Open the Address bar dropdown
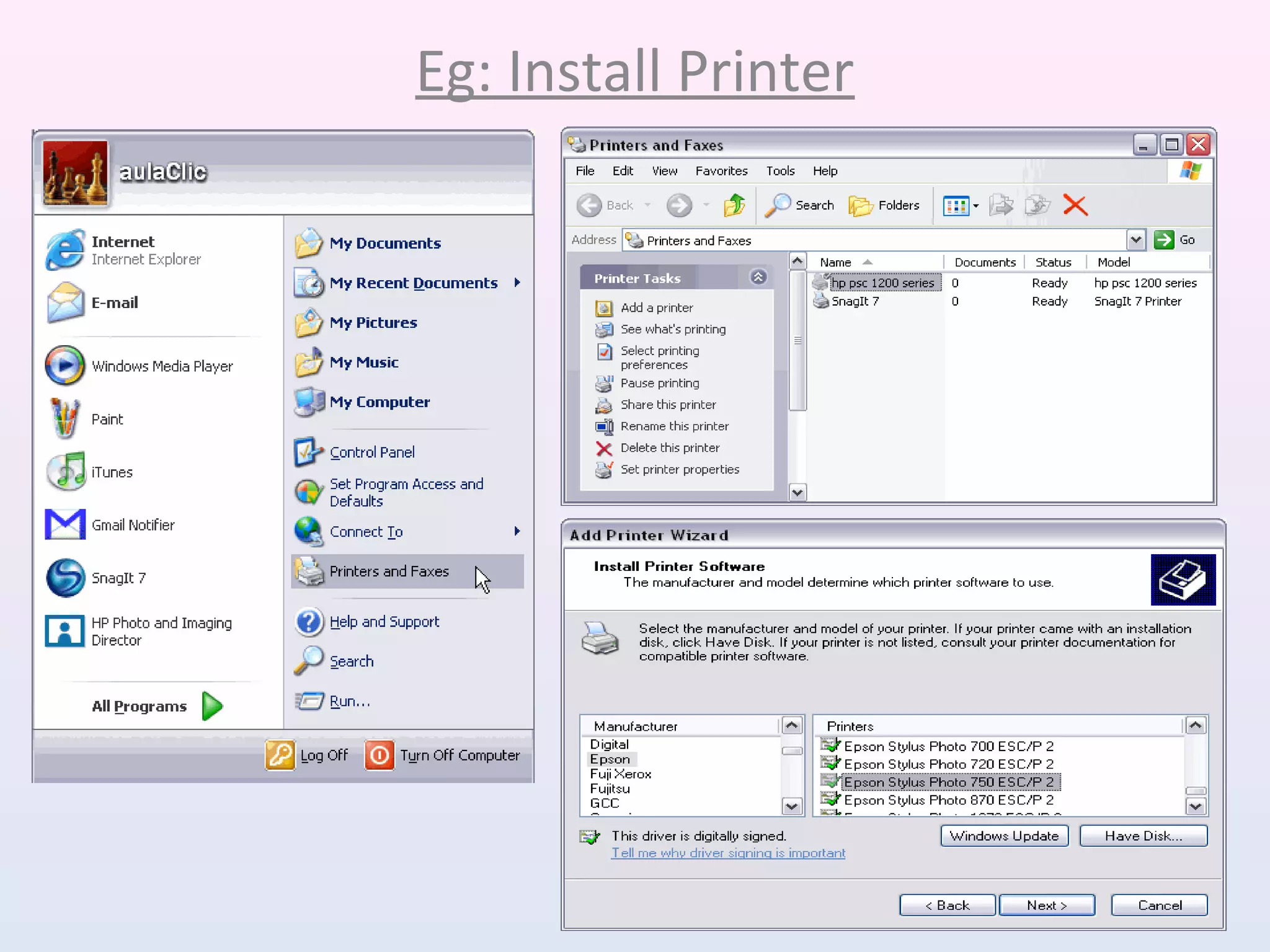The image size is (1270, 952). pos(1135,240)
